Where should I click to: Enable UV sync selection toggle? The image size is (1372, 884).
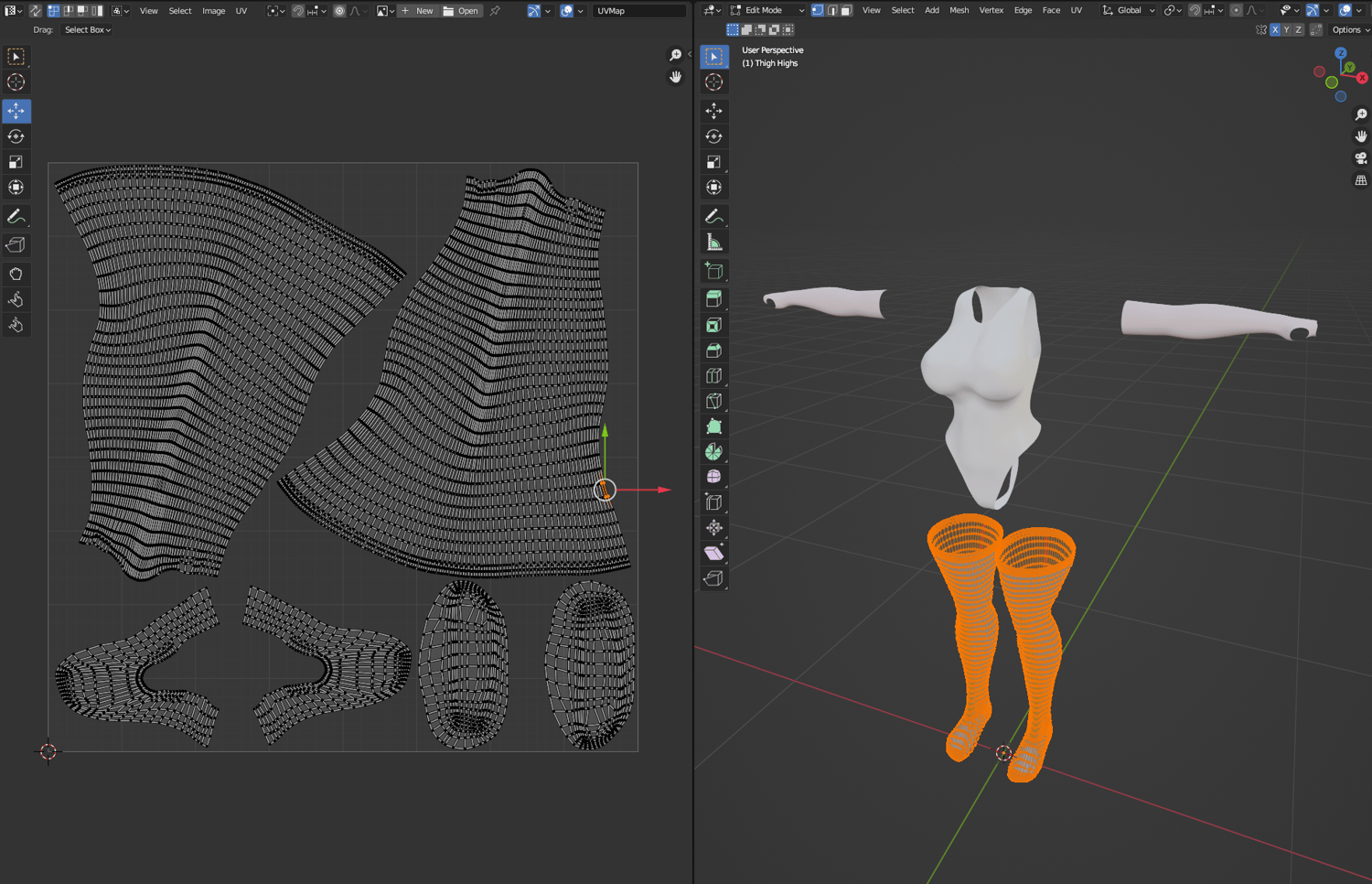tap(35, 11)
